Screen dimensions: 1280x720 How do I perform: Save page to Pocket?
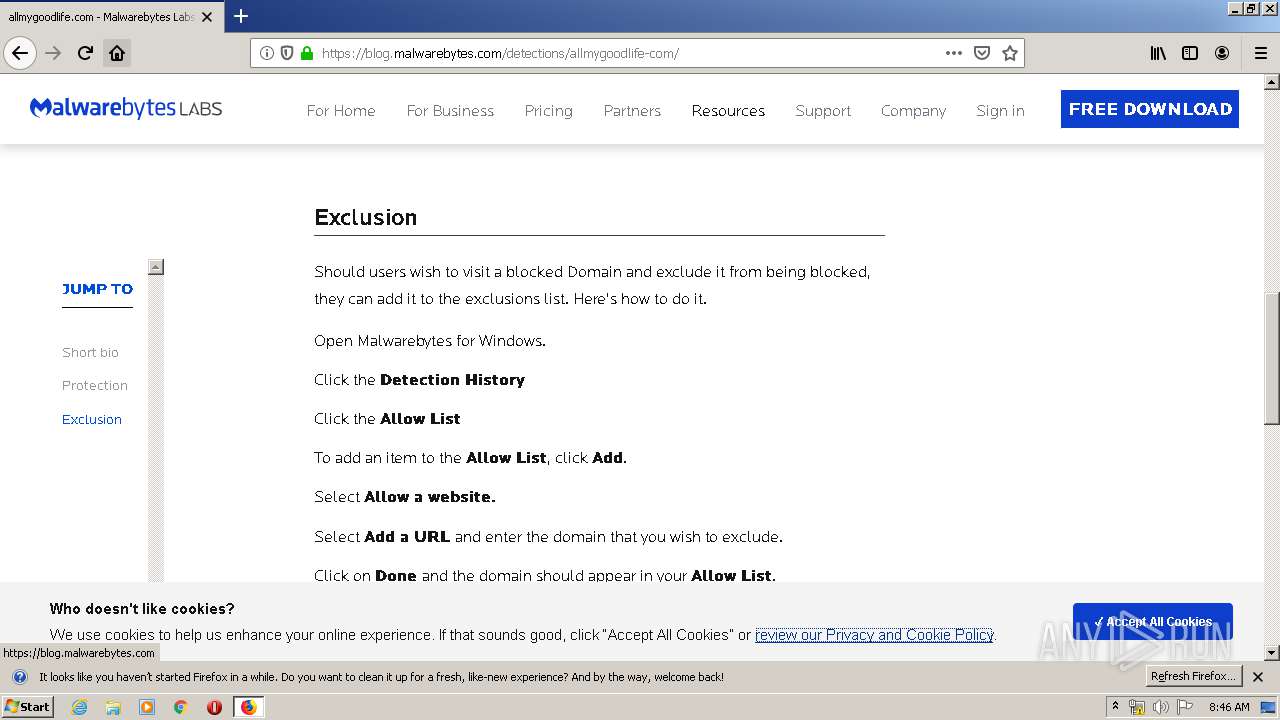[982, 53]
